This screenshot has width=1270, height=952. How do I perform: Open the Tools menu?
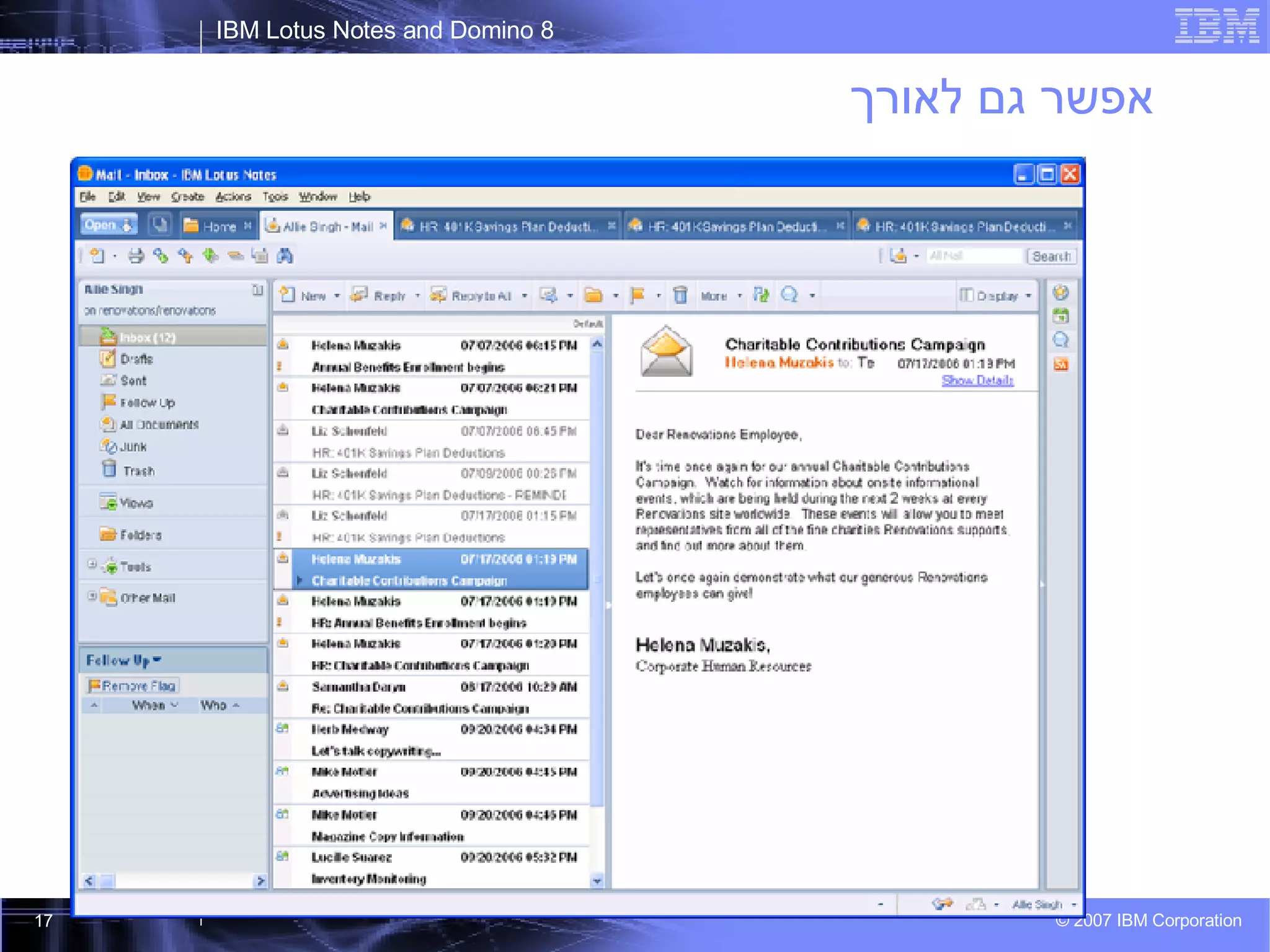click(275, 196)
